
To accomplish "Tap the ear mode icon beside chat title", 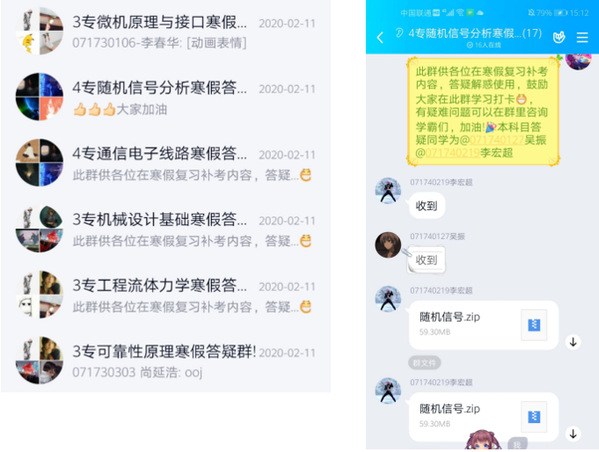I will point(399,33).
